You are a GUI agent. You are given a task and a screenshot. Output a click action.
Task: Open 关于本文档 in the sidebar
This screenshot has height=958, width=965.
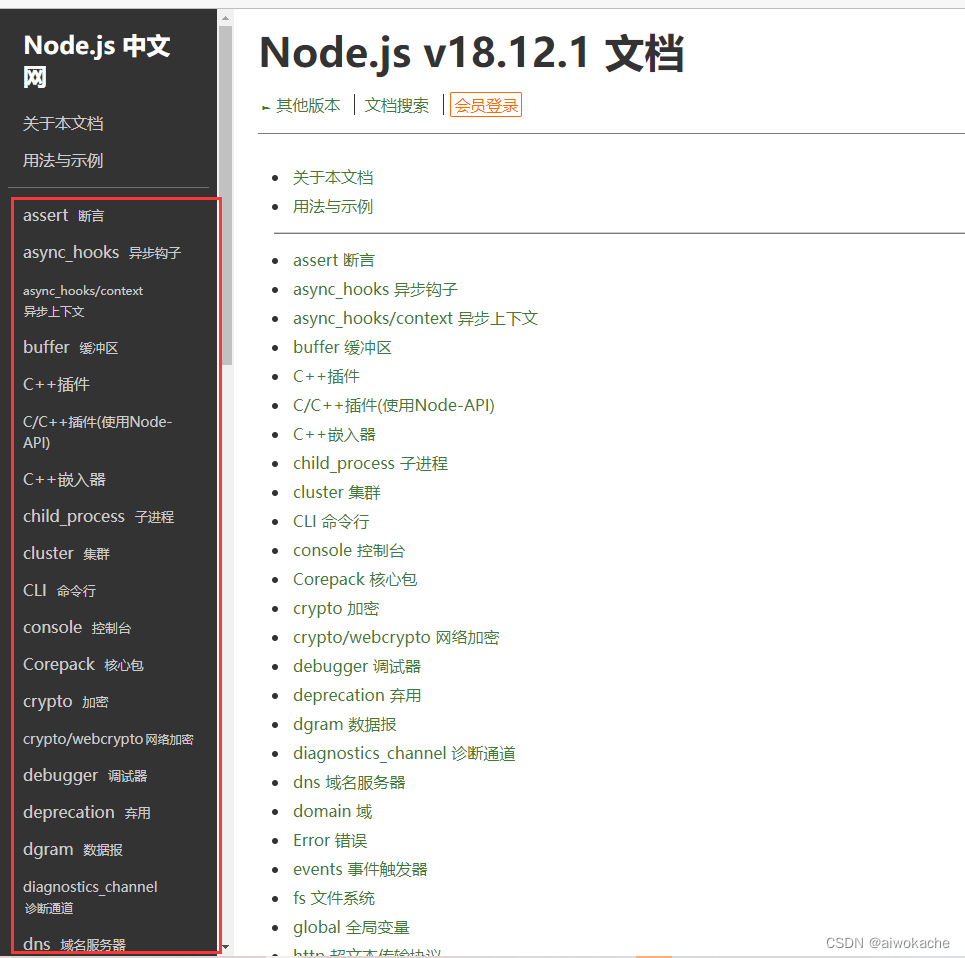point(63,124)
